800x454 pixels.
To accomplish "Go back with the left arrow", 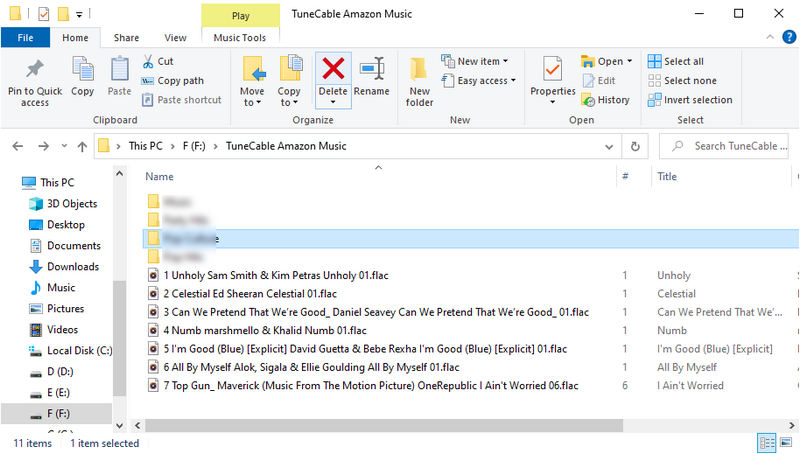I will click(x=18, y=146).
